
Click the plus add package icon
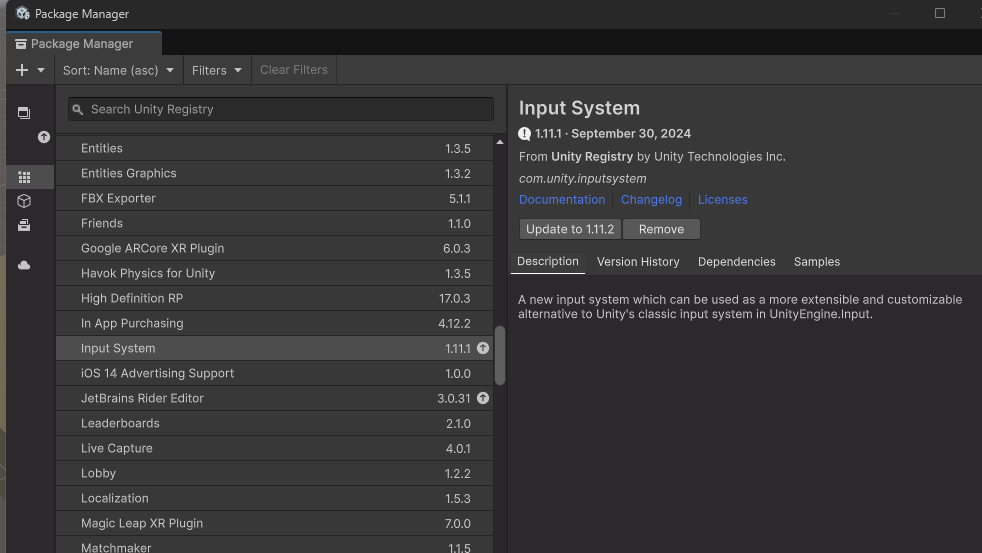[x=22, y=70]
